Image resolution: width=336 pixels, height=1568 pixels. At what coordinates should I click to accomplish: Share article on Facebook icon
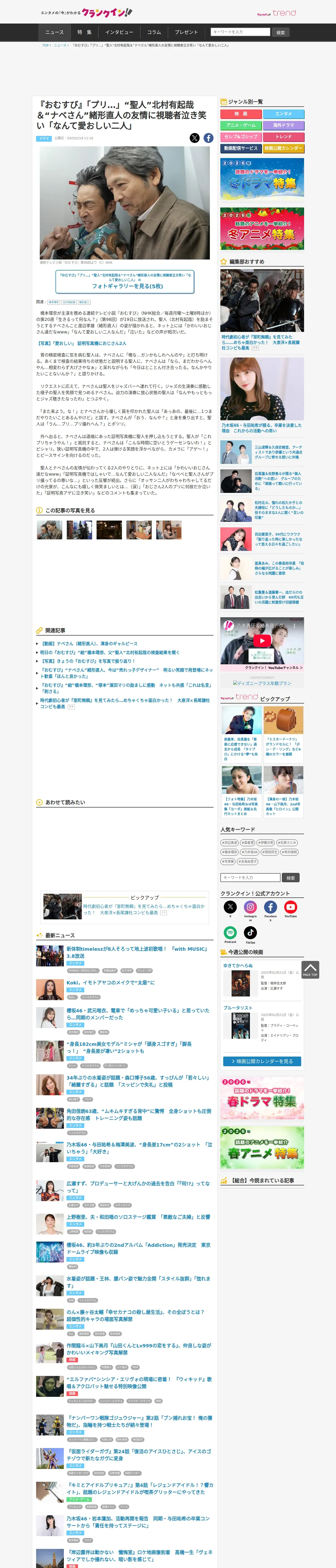point(209,138)
